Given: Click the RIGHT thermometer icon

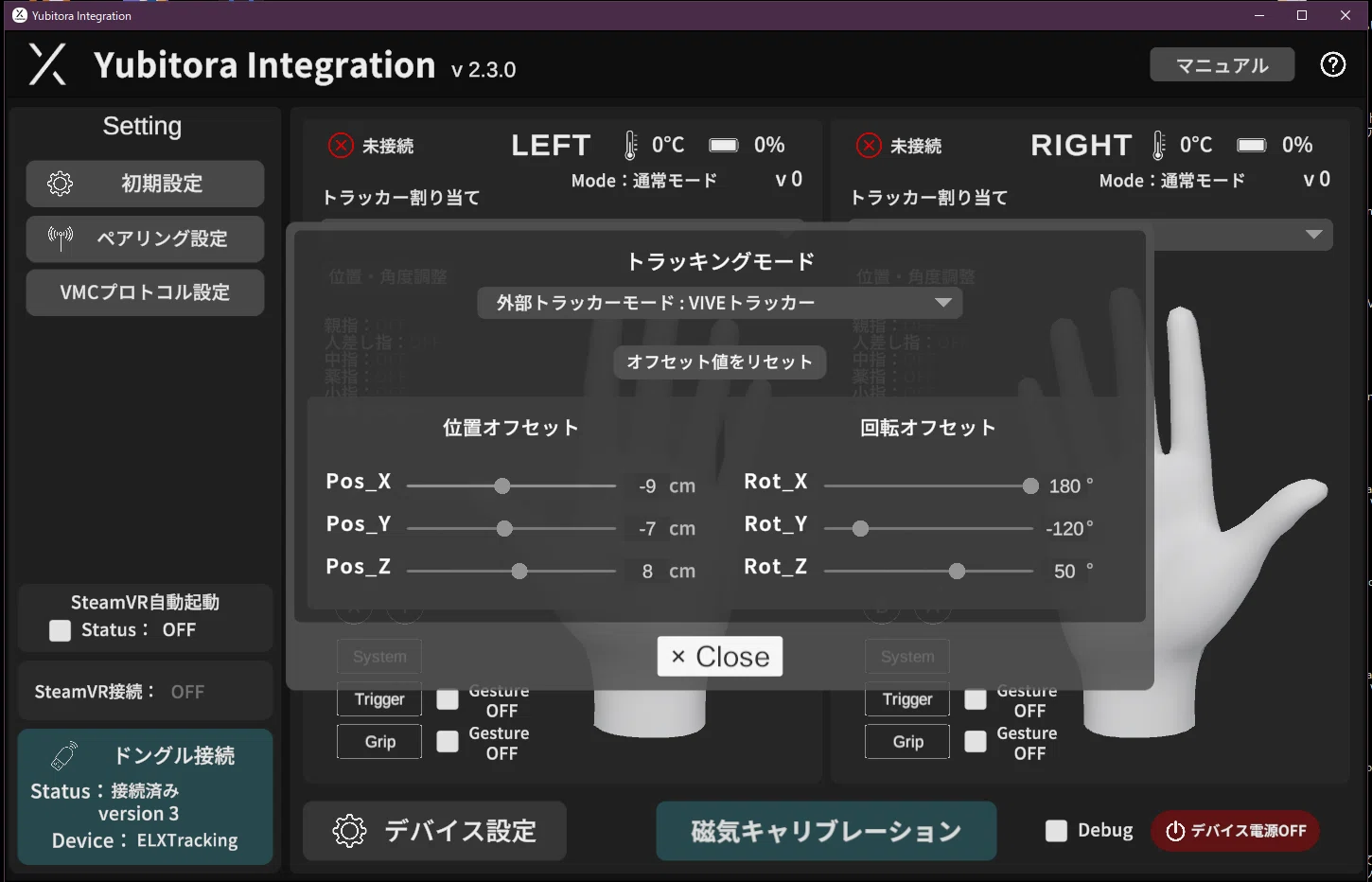Looking at the screenshot, I should (x=1158, y=145).
